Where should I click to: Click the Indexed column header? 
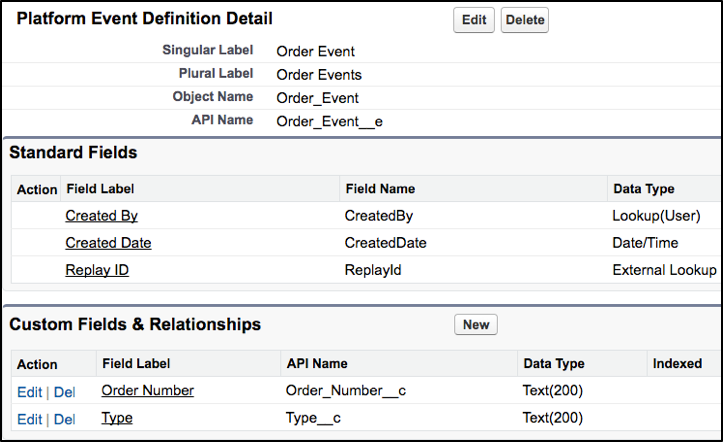coord(677,364)
